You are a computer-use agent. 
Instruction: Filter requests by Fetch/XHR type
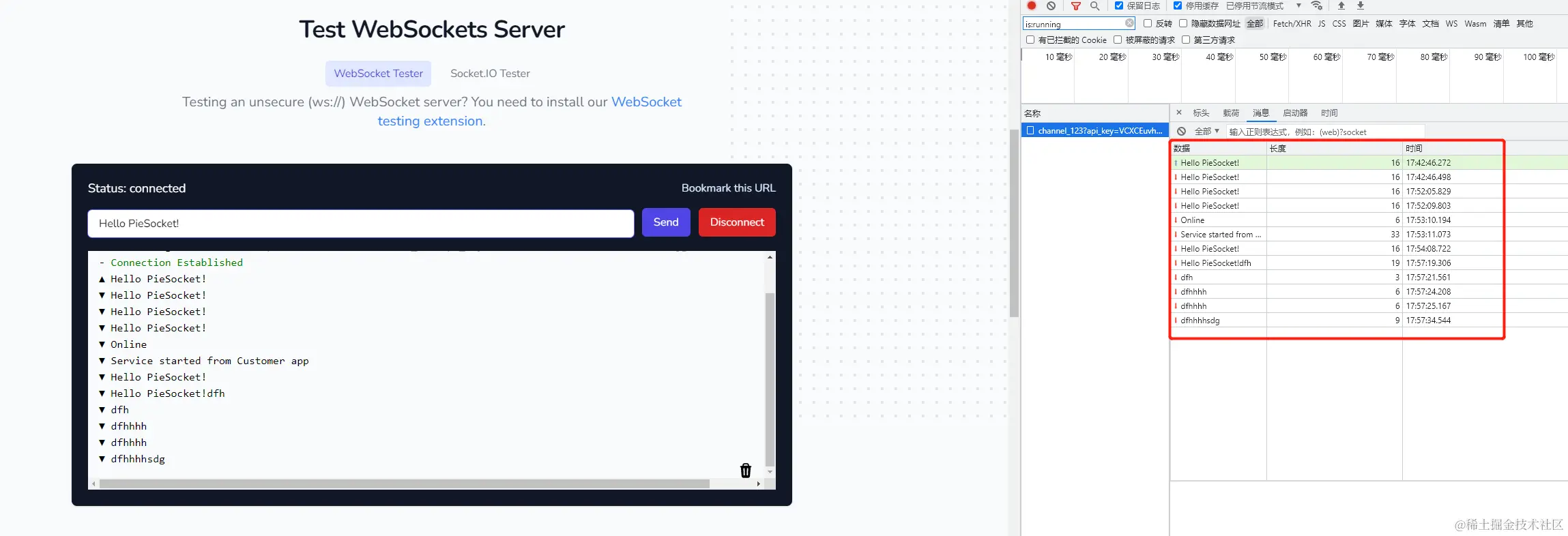1292,23
